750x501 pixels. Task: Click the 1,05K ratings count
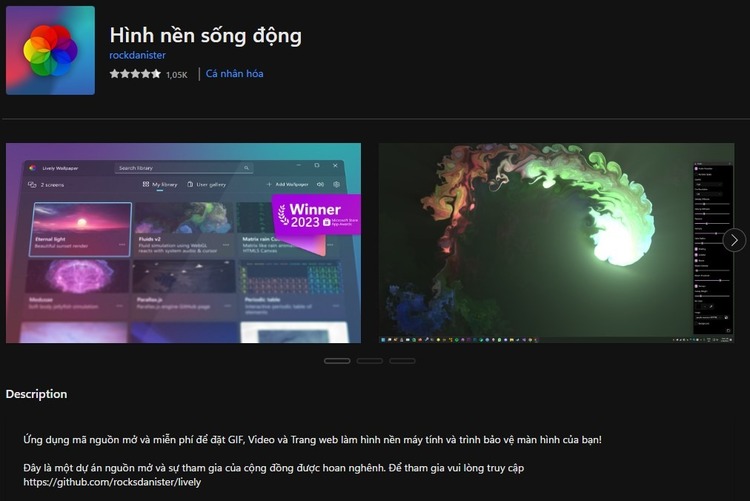(176, 75)
